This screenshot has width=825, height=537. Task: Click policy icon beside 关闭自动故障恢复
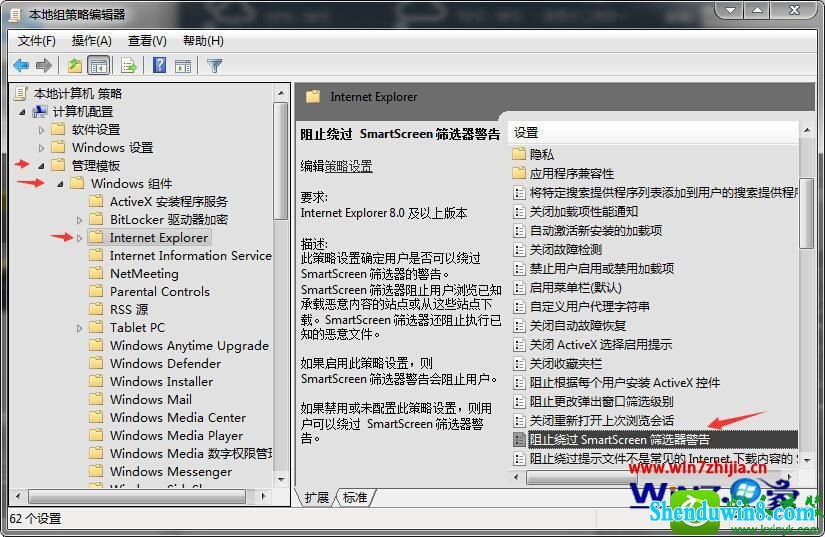(519, 326)
